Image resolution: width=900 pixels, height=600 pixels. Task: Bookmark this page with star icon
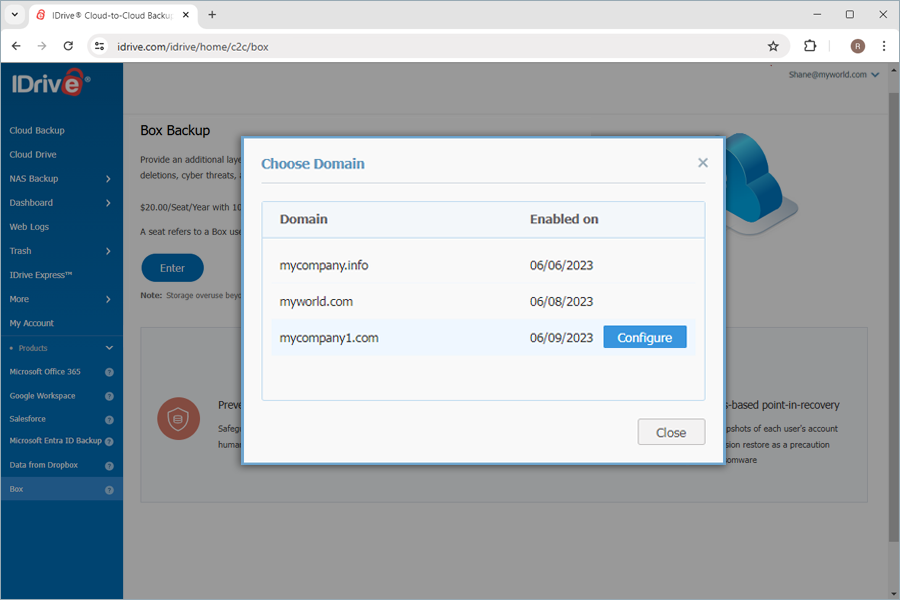(x=773, y=46)
